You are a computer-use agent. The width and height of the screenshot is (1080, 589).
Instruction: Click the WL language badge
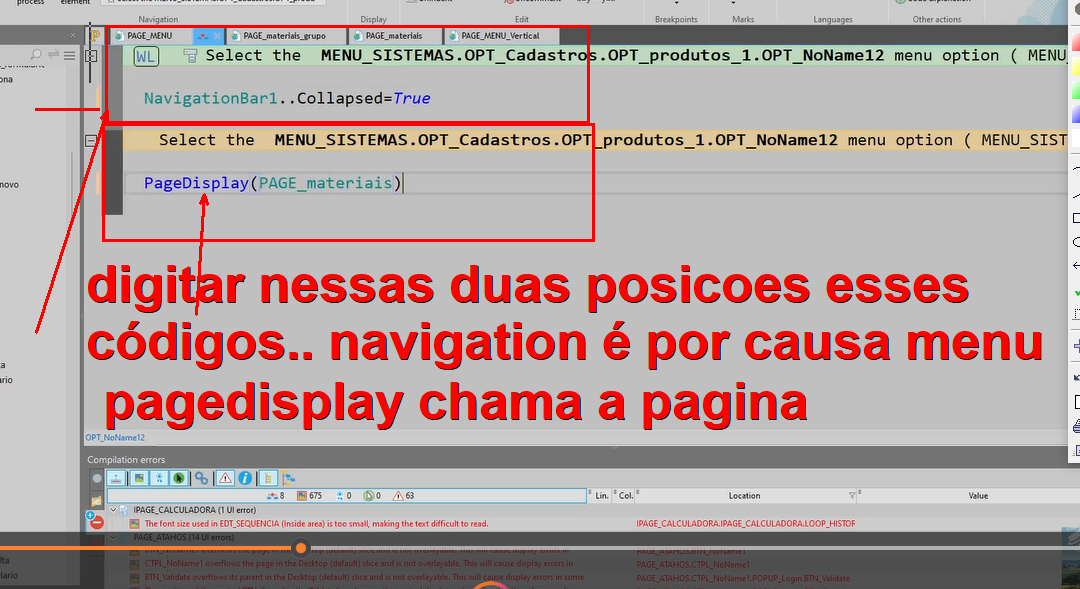(145, 56)
